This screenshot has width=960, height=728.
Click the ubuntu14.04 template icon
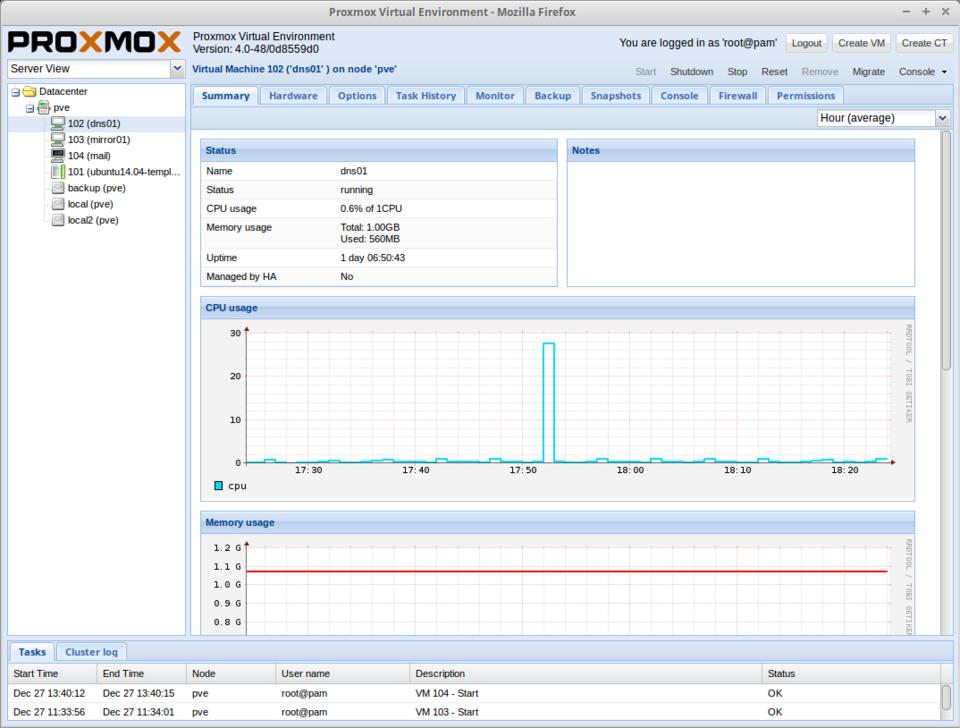point(58,172)
